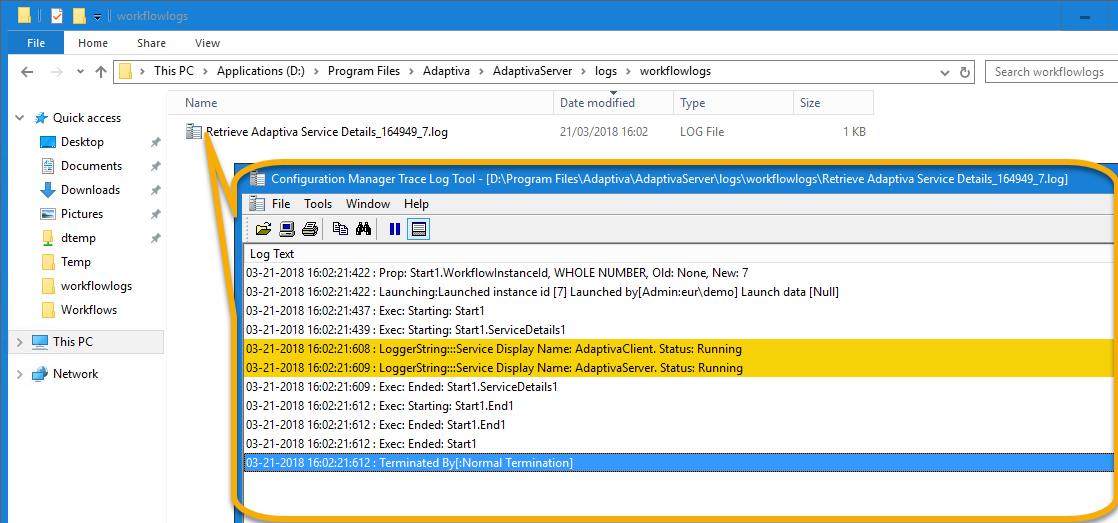
Task: Open the address bar history dropdown
Action: pos(945,72)
